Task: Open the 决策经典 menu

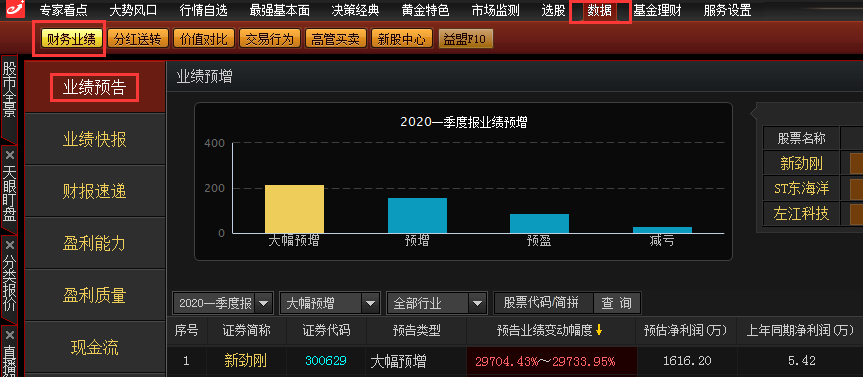Action: (356, 10)
